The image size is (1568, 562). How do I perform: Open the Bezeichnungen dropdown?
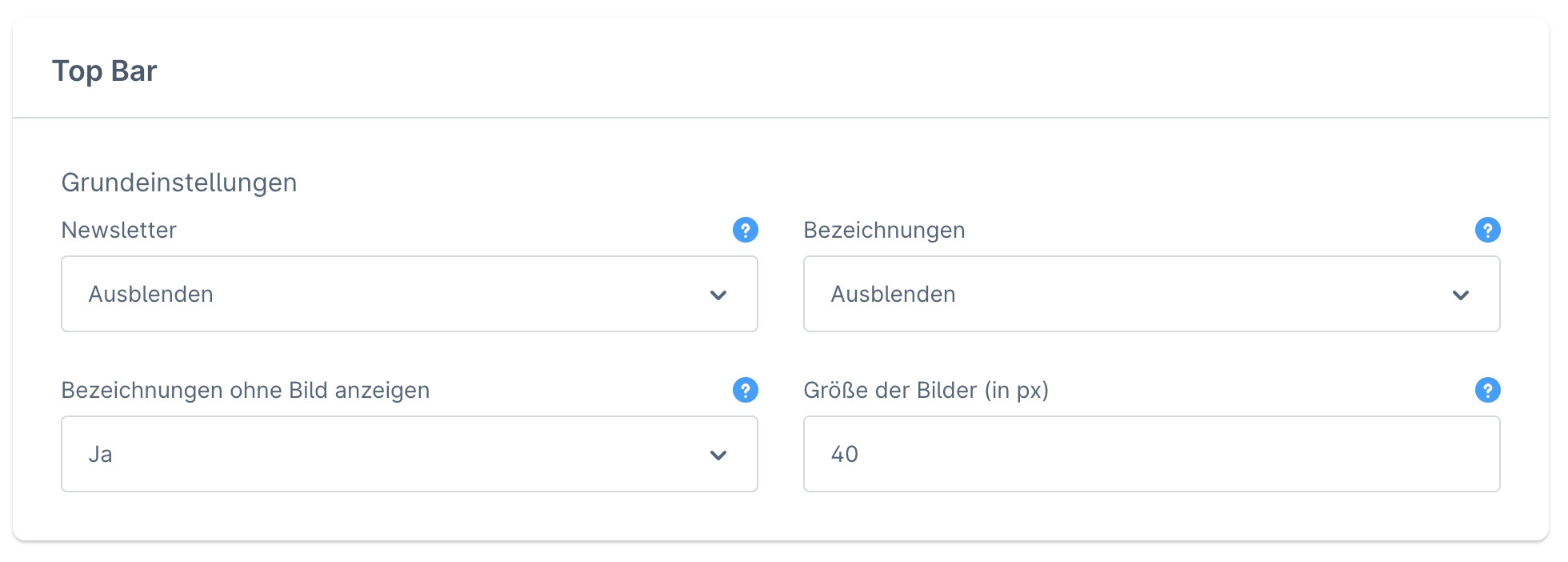click(1151, 294)
